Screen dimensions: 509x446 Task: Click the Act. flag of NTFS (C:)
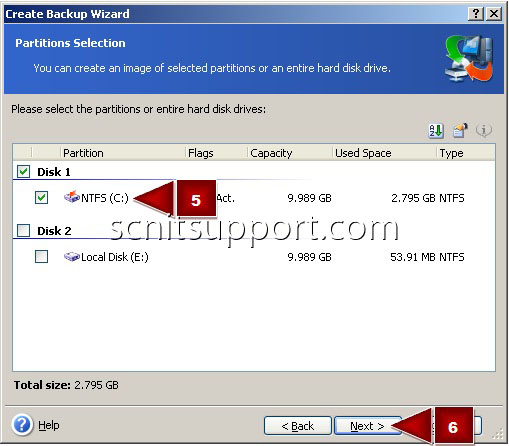pyautogui.click(x=226, y=198)
